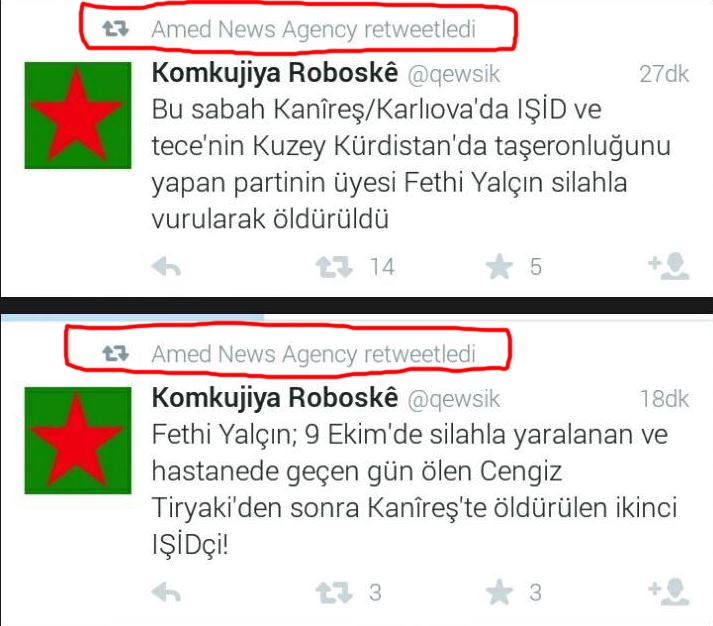Open the 27dk timestamp of first tweet
Screen dimensions: 713x626
664,74
